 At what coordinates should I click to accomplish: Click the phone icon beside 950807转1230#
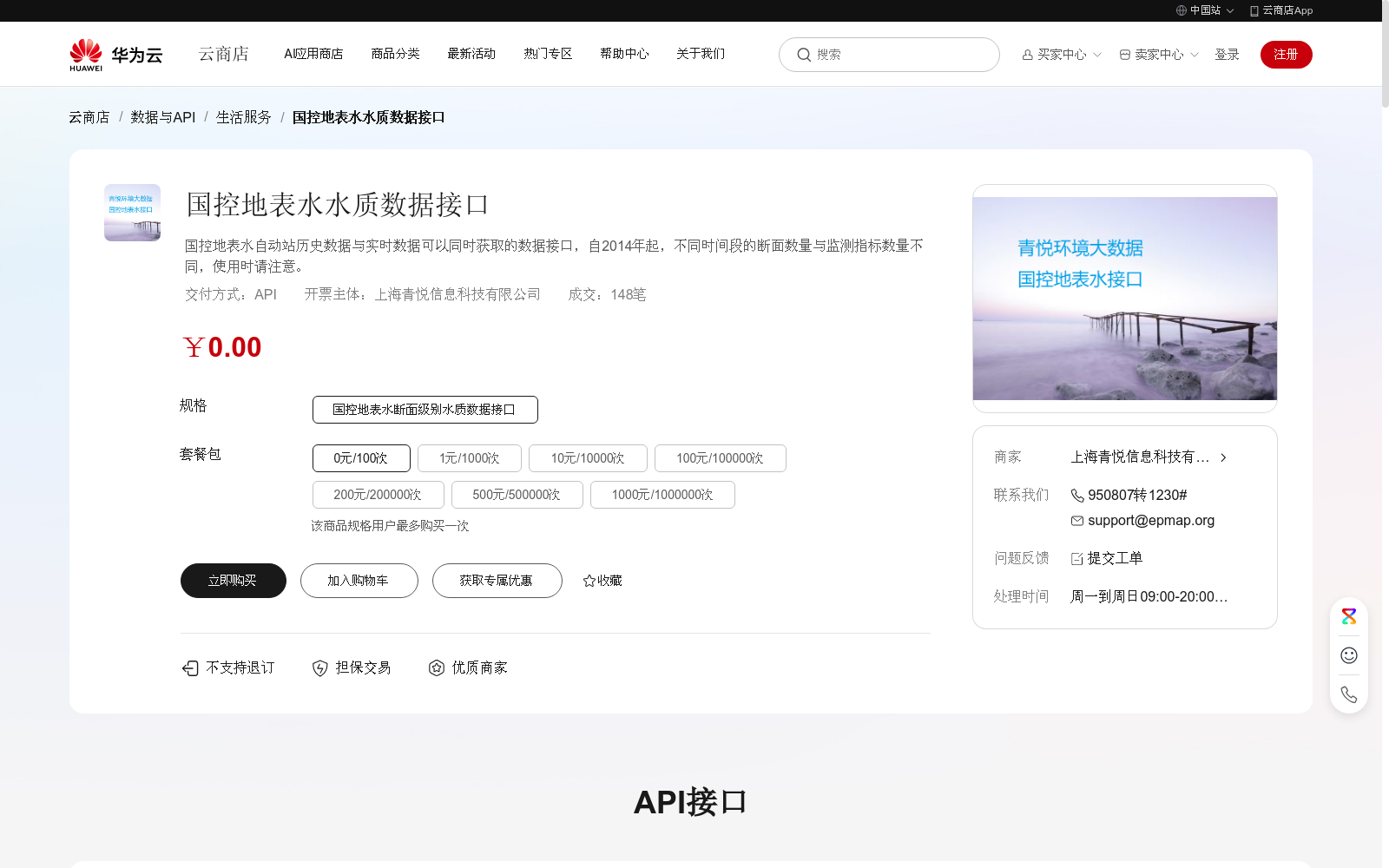[x=1077, y=496]
